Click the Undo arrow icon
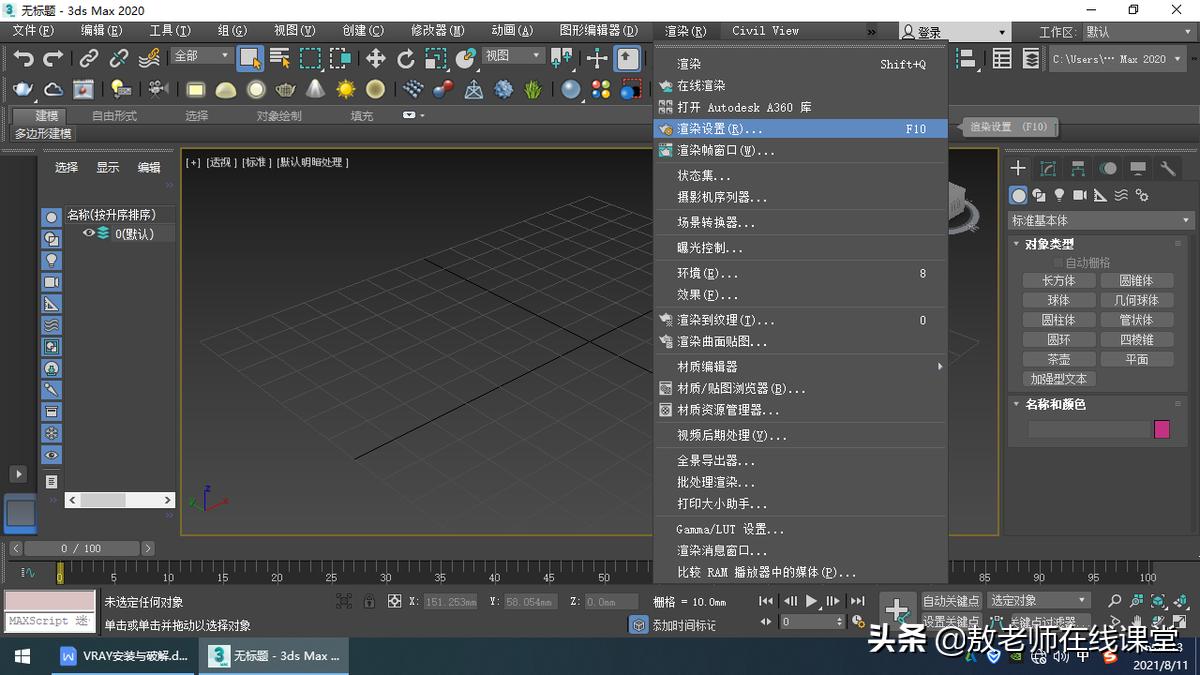This screenshot has width=1200, height=675. pyautogui.click(x=22, y=58)
